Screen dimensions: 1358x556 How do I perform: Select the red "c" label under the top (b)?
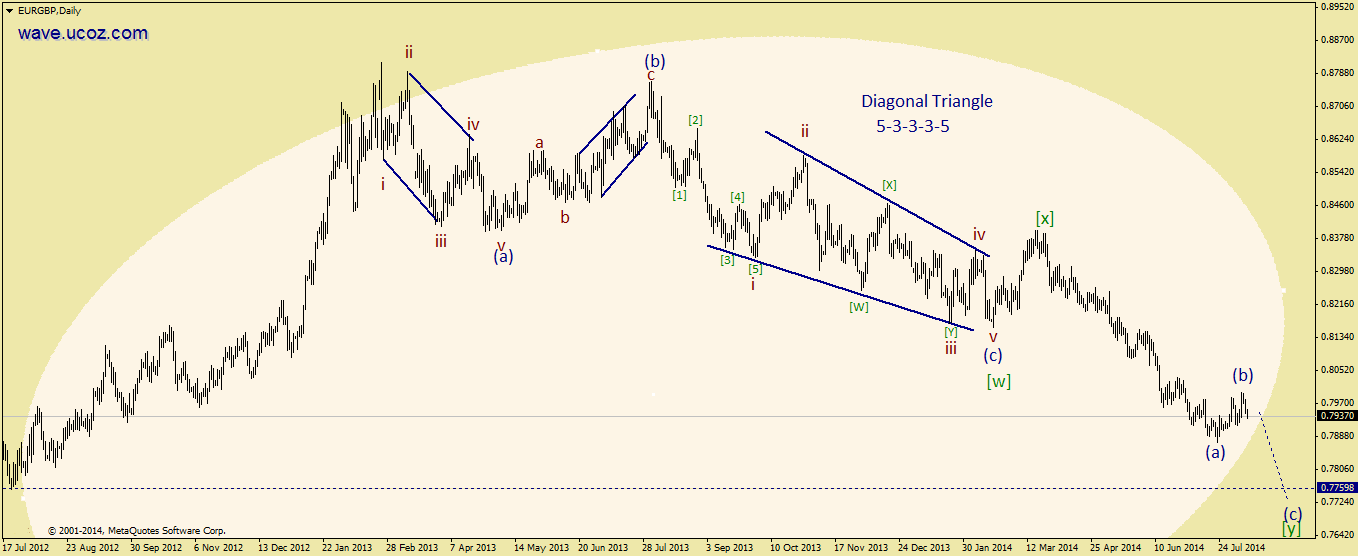pyautogui.click(x=650, y=75)
